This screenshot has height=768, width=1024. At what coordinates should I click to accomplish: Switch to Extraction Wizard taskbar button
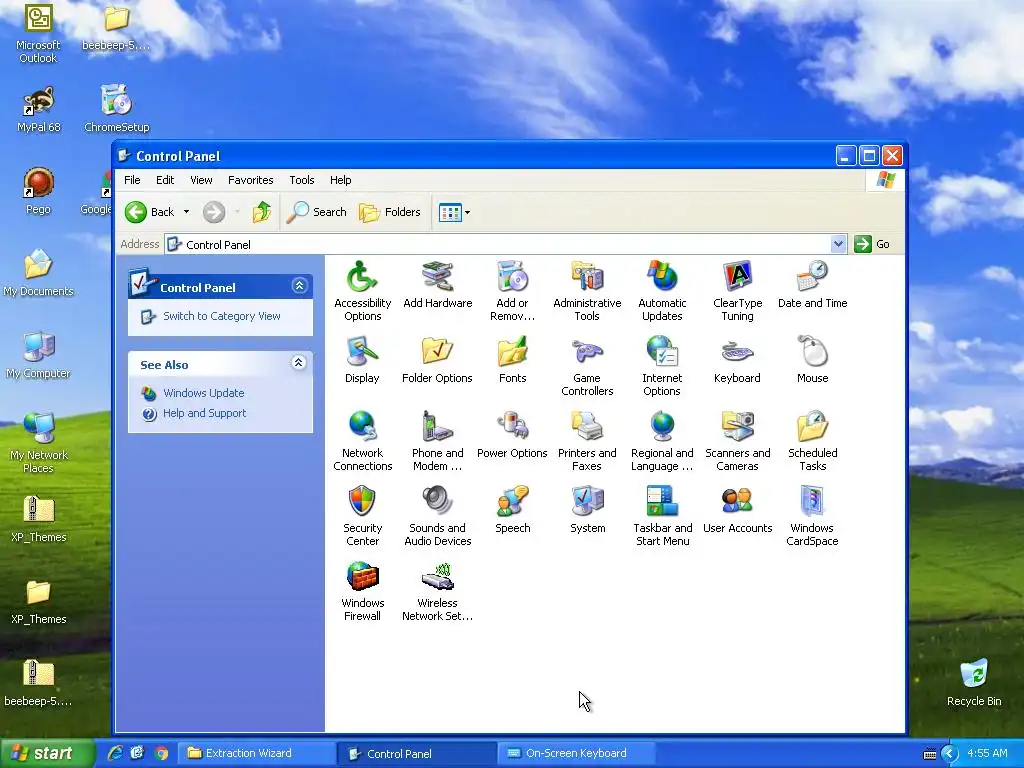(x=257, y=754)
